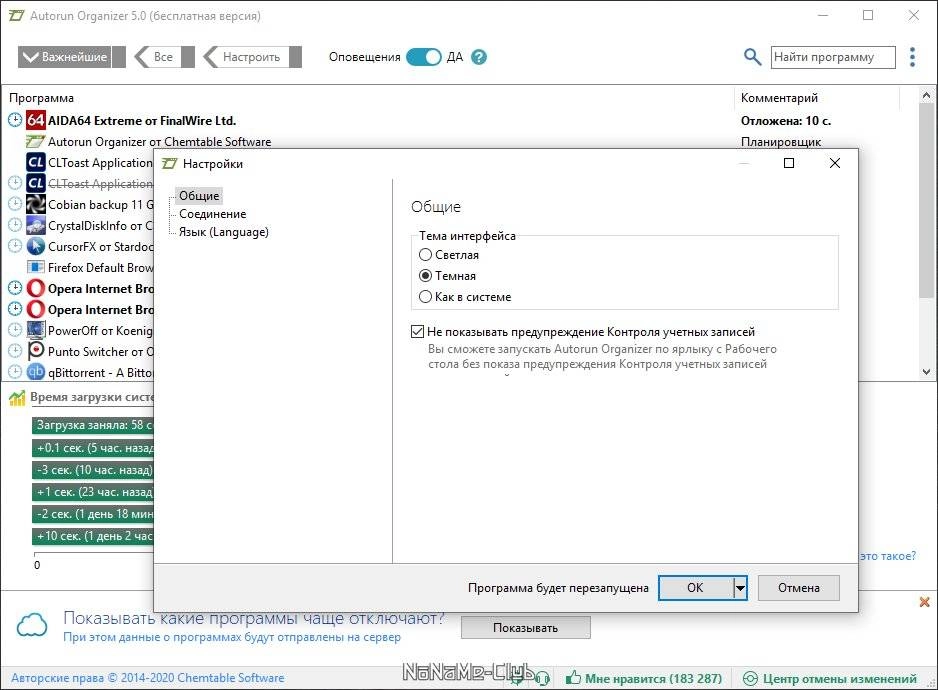Screen dimensions: 938x690
Task: Click the Загрузка заняла boot time bar
Action: (93, 425)
